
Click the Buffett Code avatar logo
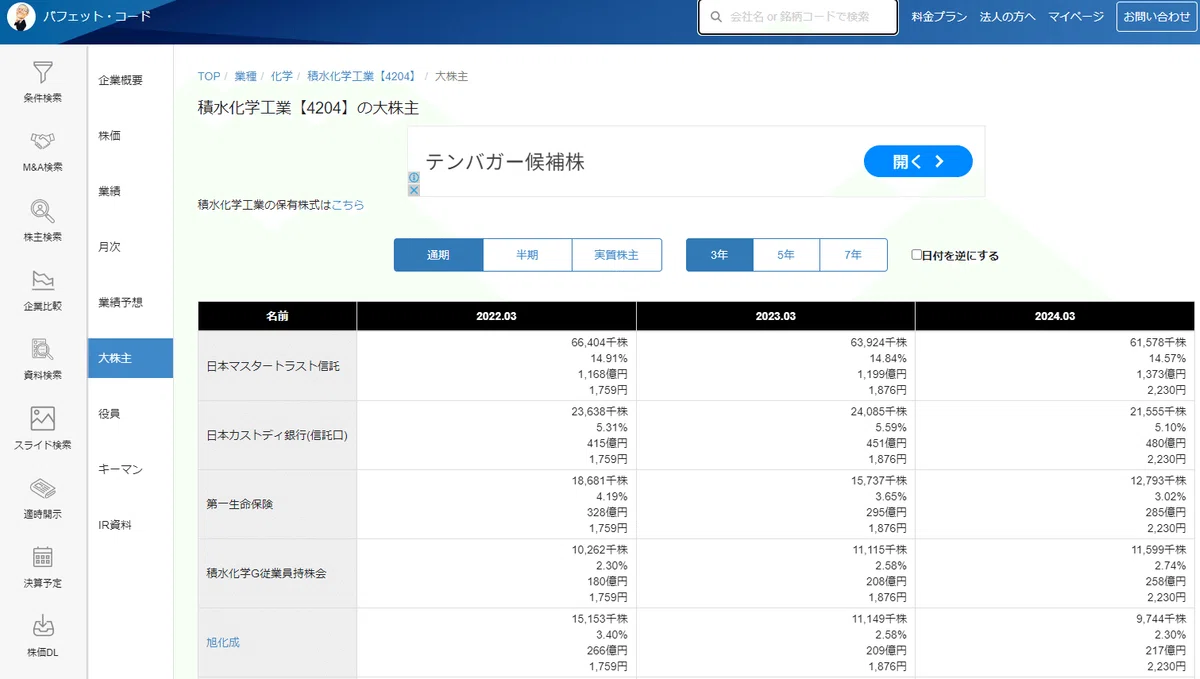(x=22, y=16)
